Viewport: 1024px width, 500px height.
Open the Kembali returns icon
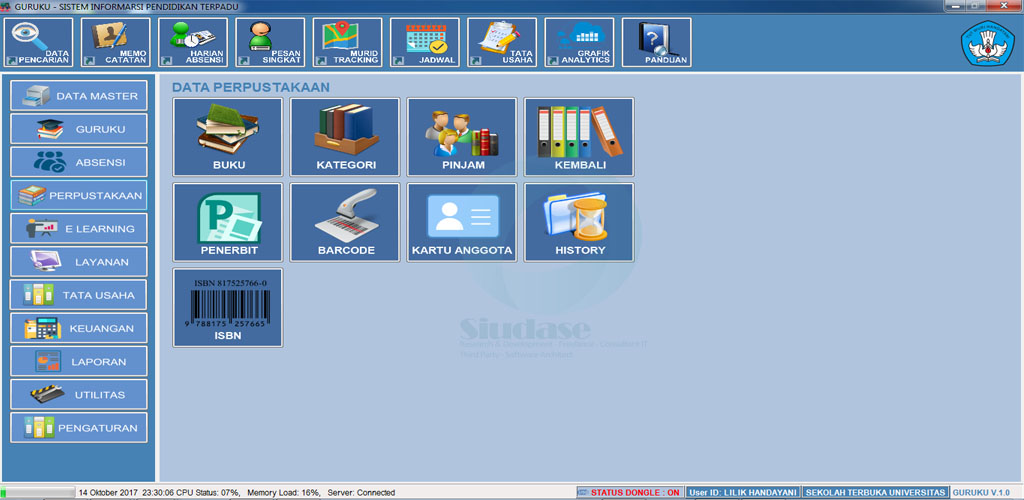pyautogui.click(x=579, y=137)
